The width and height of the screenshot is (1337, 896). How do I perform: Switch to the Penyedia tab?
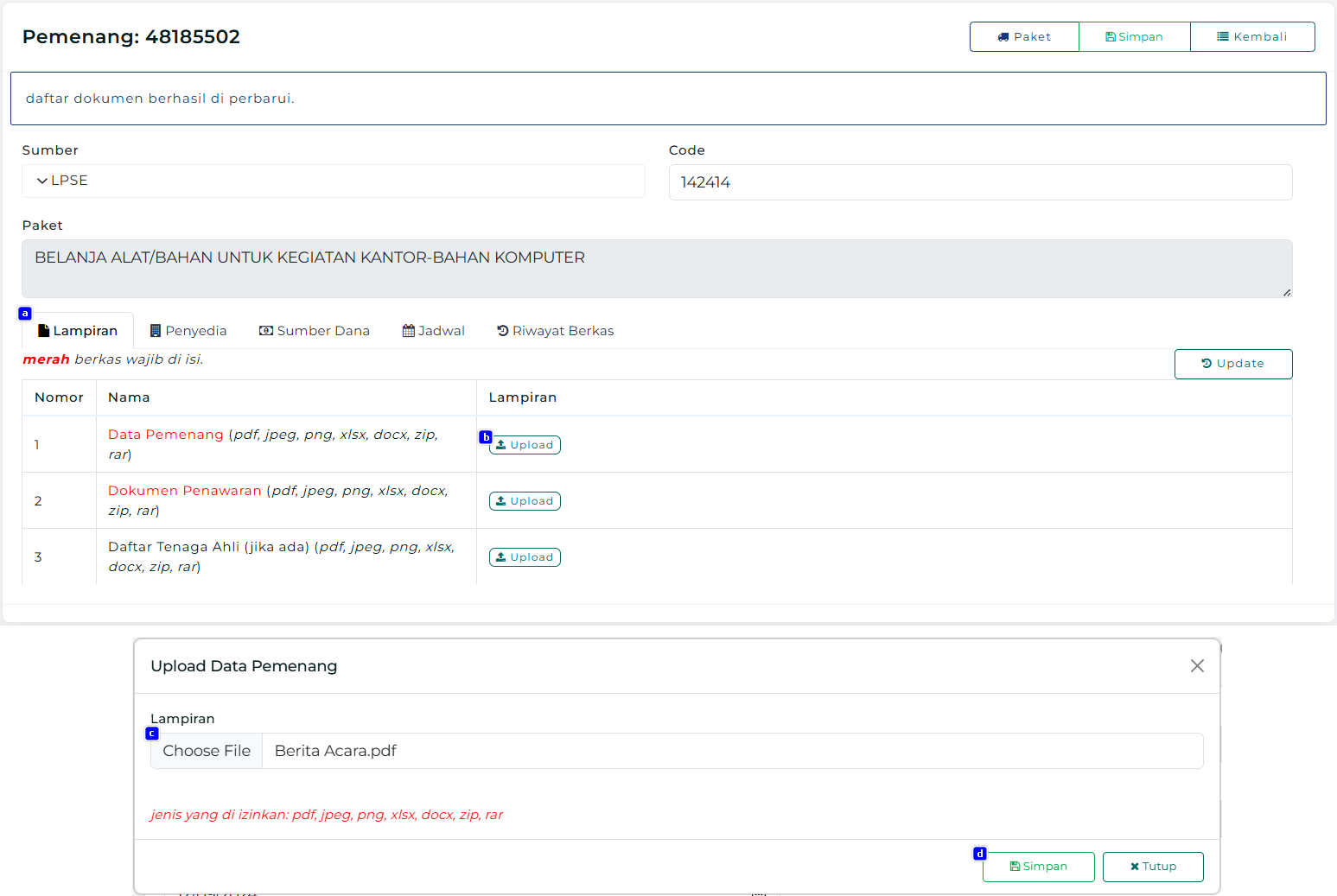[188, 331]
